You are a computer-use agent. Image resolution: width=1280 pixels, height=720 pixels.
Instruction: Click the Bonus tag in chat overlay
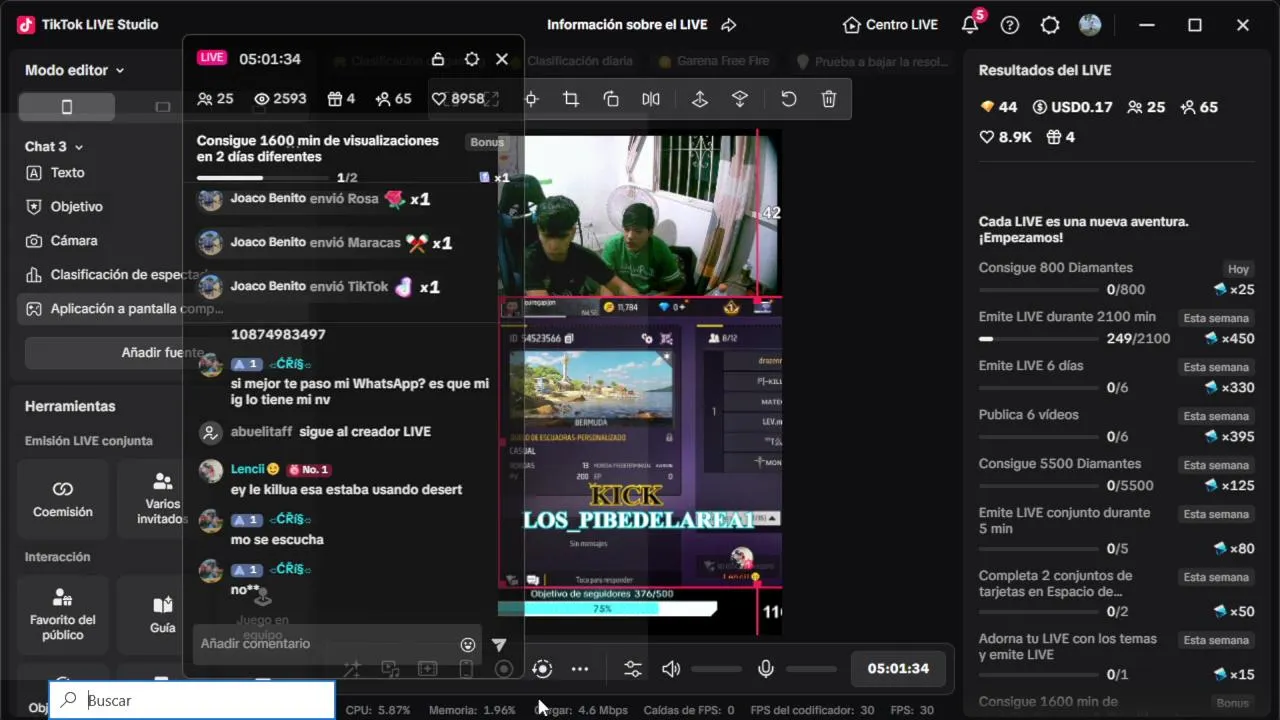click(x=487, y=142)
